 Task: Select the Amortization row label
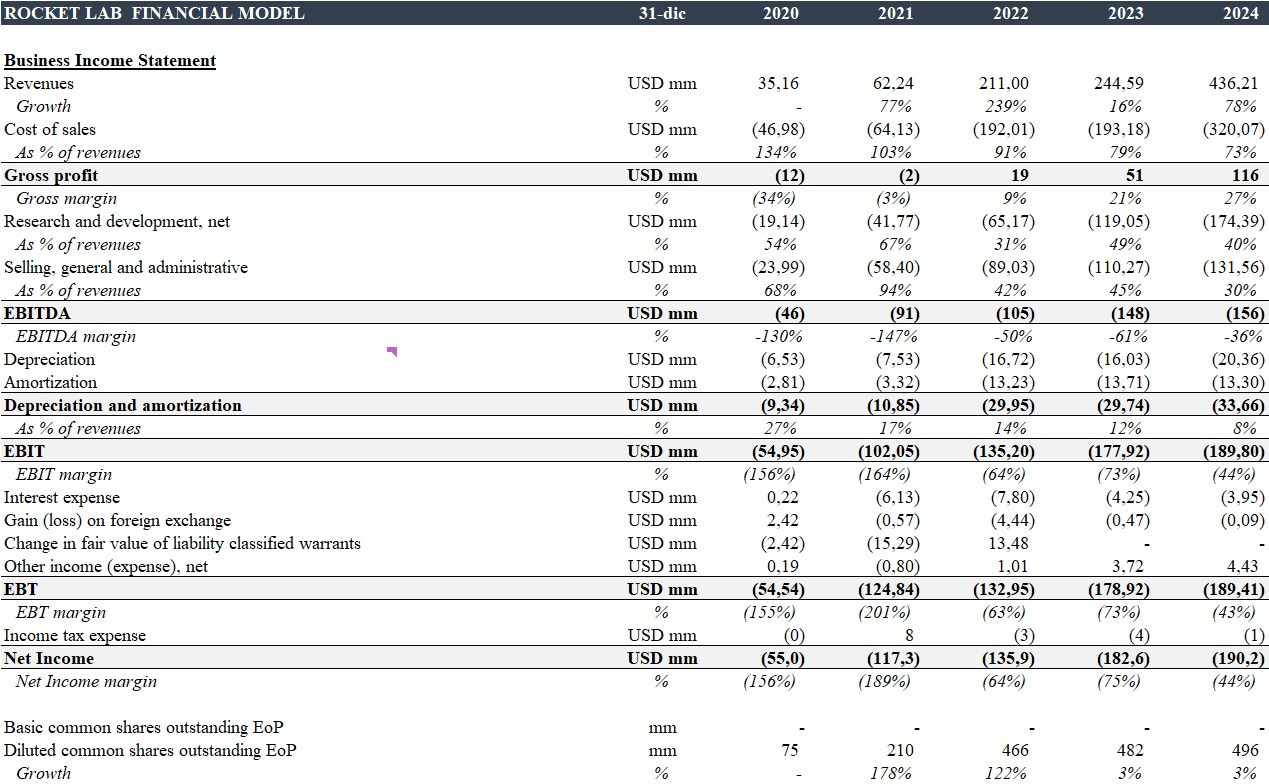(51, 382)
